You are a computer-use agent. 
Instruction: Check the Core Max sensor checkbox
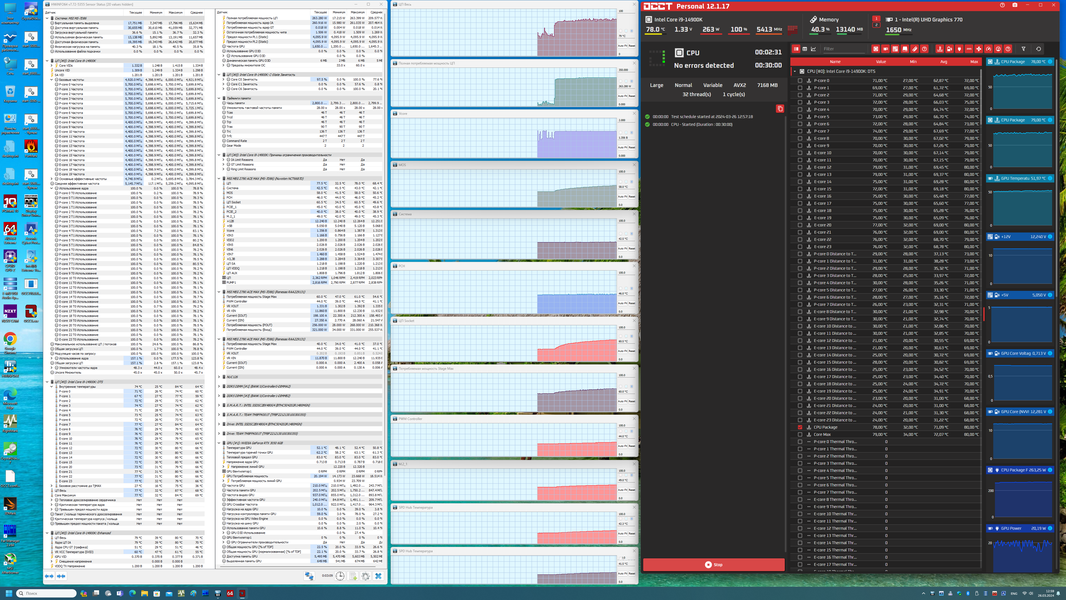(800, 434)
